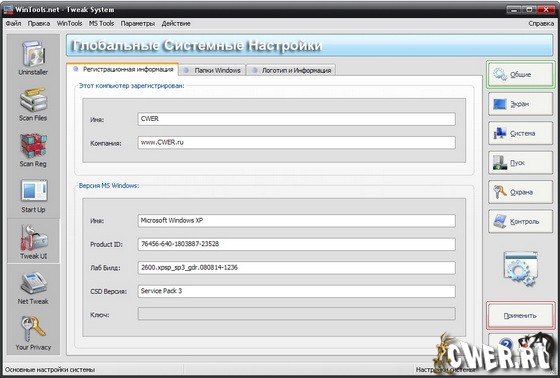The width and height of the screenshot is (560, 378).
Task: Click the Применить apply button
Action: [520, 315]
